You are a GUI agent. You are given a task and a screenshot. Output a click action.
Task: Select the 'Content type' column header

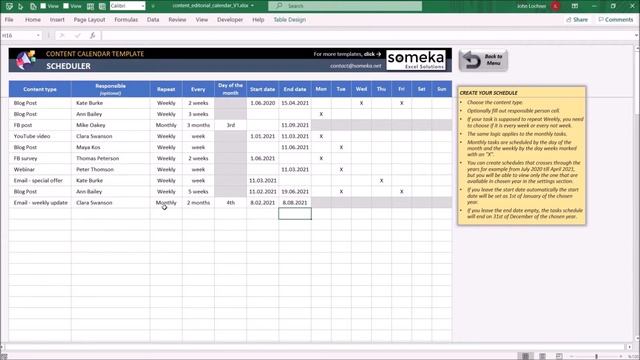tap(40, 89)
